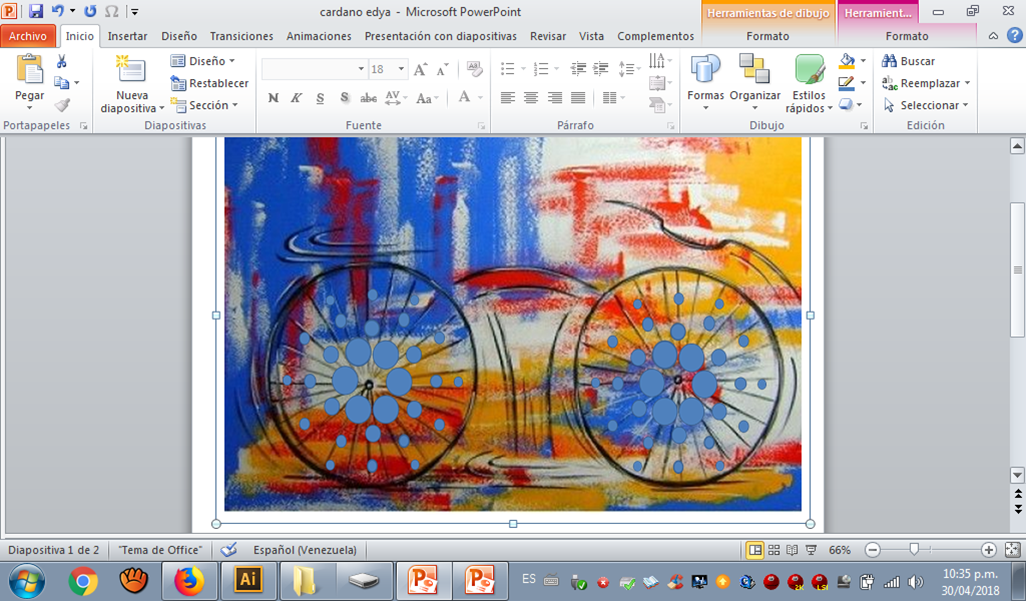Click the zoom slider in status bar
The width and height of the screenshot is (1026, 601).
[914, 550]
